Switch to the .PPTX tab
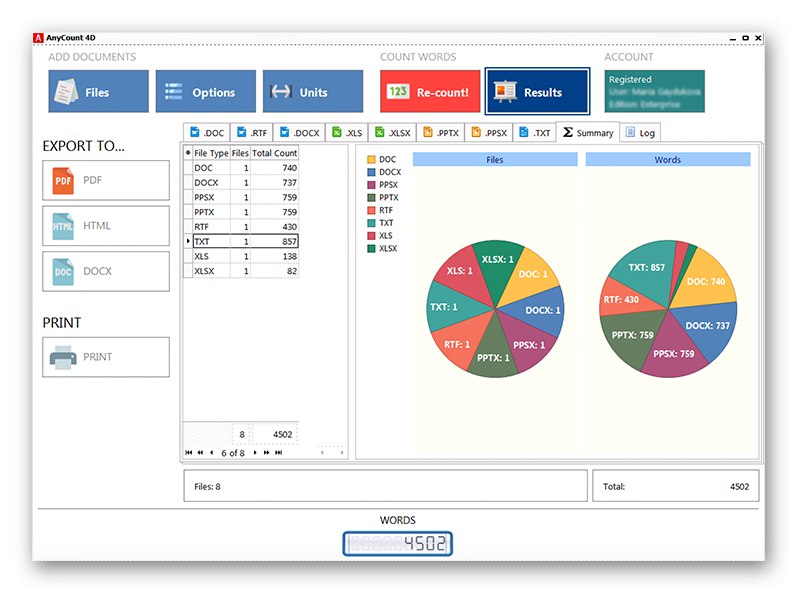 (x=441, y=133)
